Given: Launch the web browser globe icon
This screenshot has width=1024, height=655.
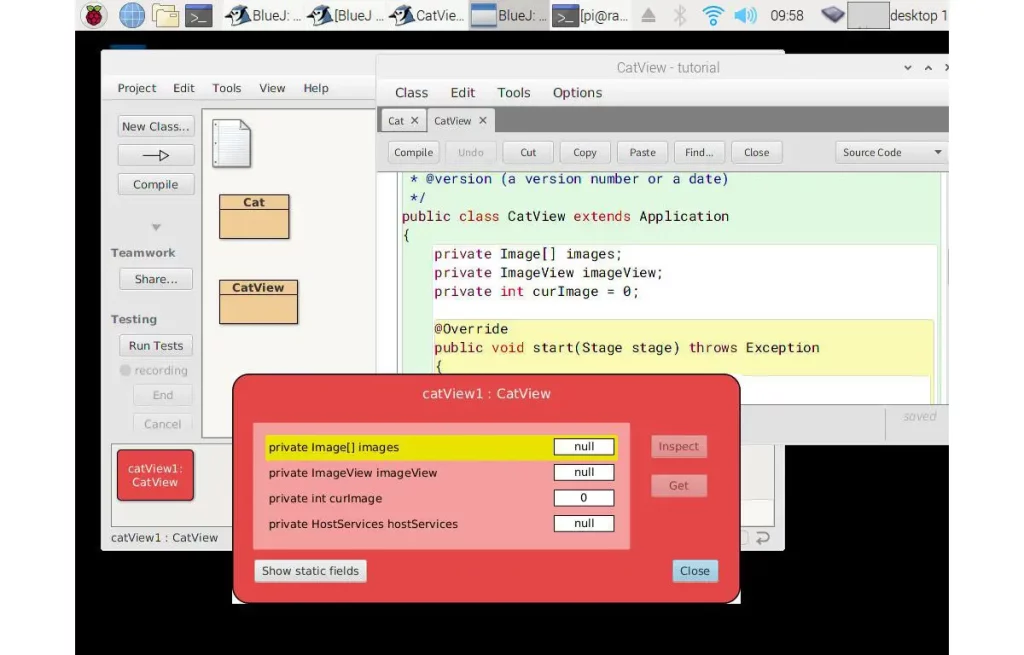Looking at the screenshot, I should [x=132, y=15].
